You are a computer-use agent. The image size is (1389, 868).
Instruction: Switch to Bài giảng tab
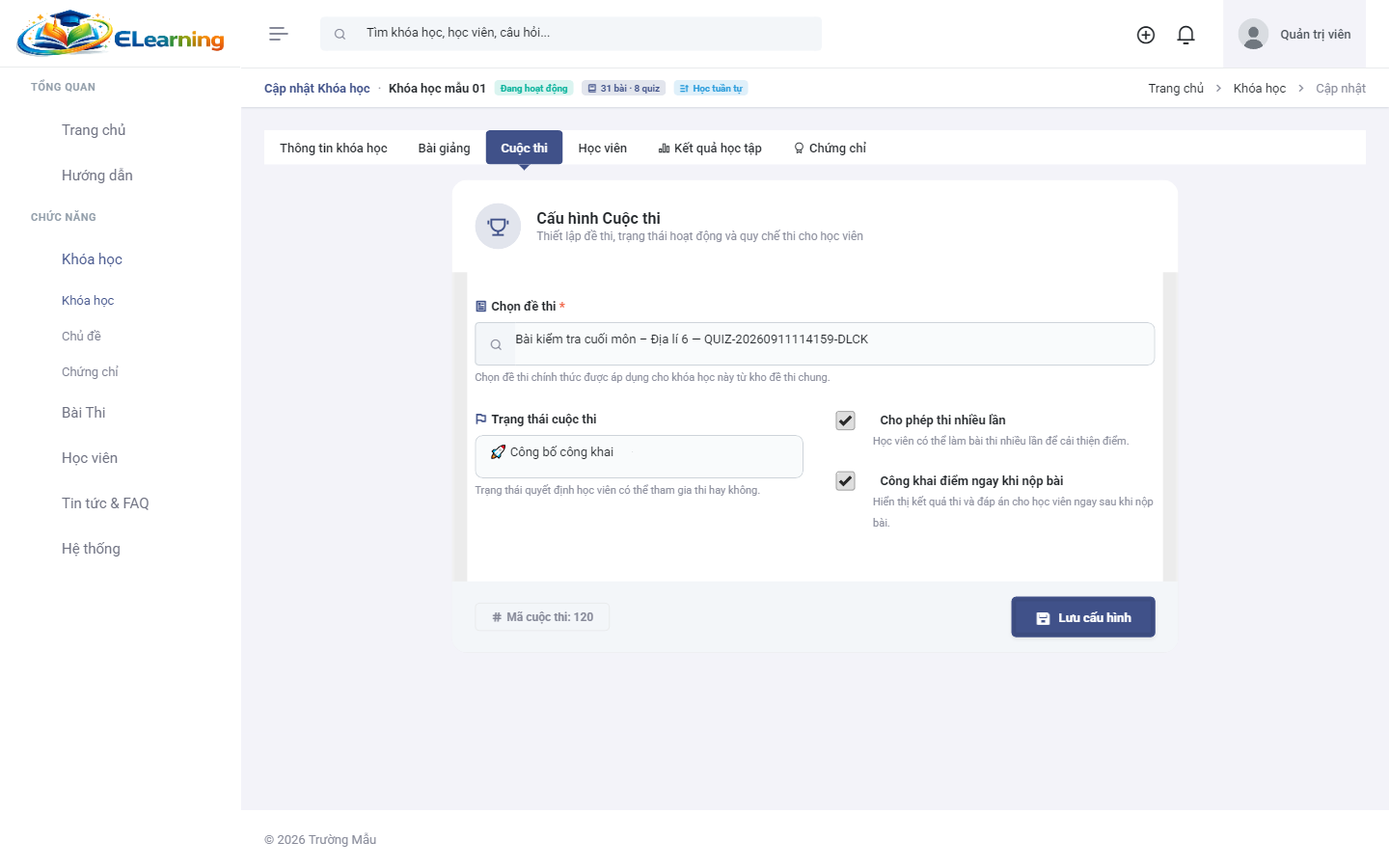(x=445, y=148)
